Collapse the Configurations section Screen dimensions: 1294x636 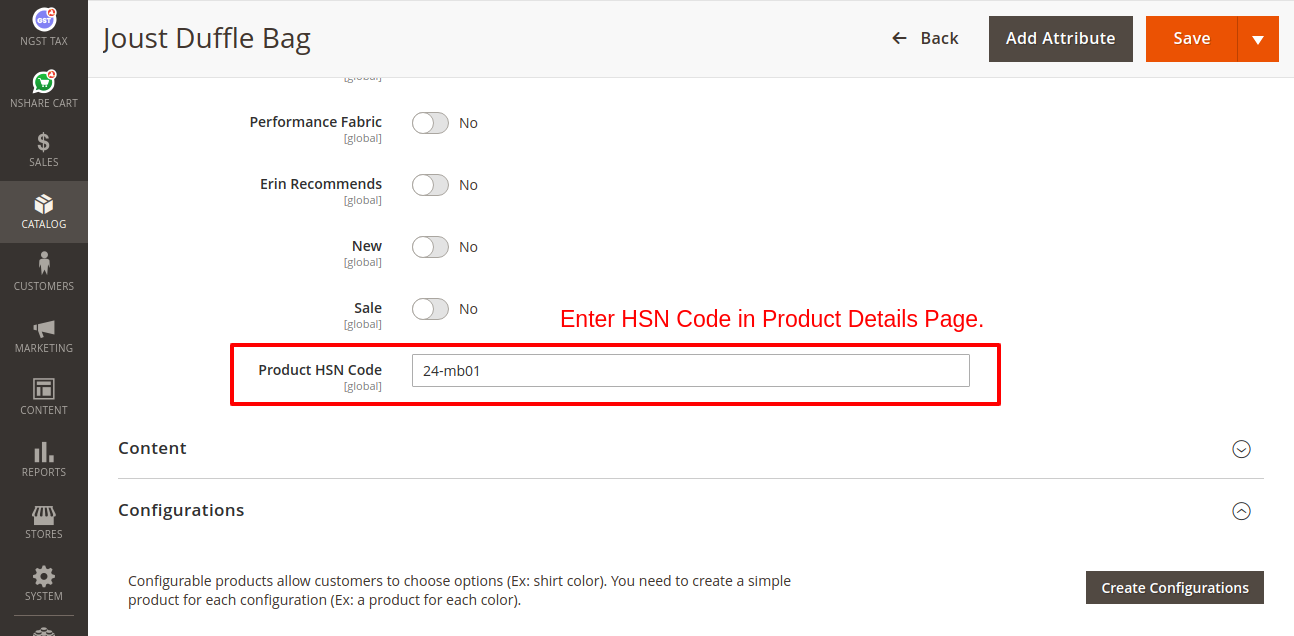(x=1241, y=511)
